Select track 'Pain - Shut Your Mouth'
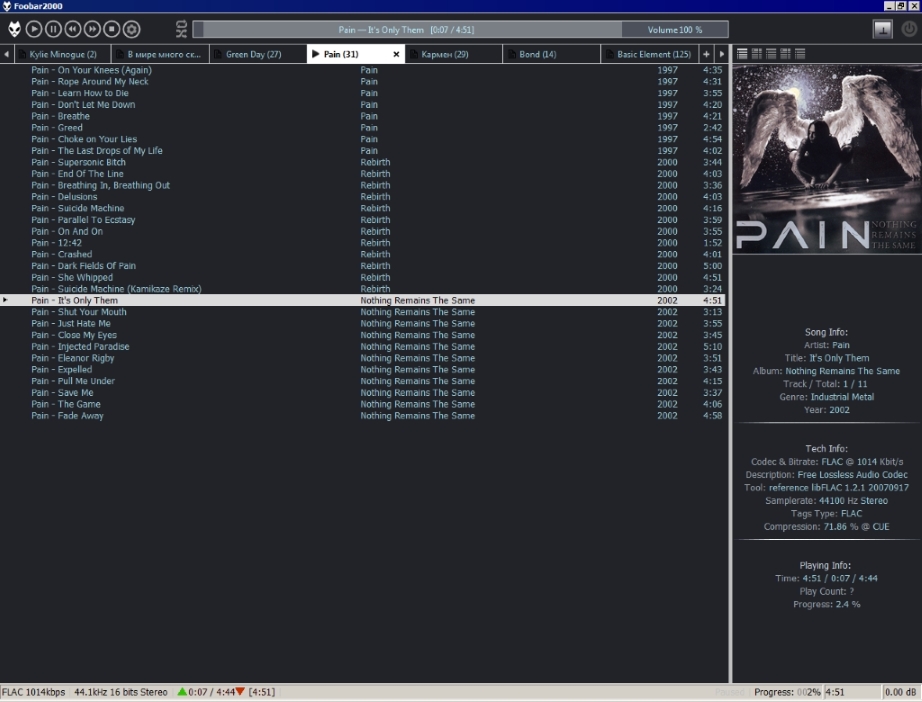Viewport: 922px width, 702px height. coord(362,312)
